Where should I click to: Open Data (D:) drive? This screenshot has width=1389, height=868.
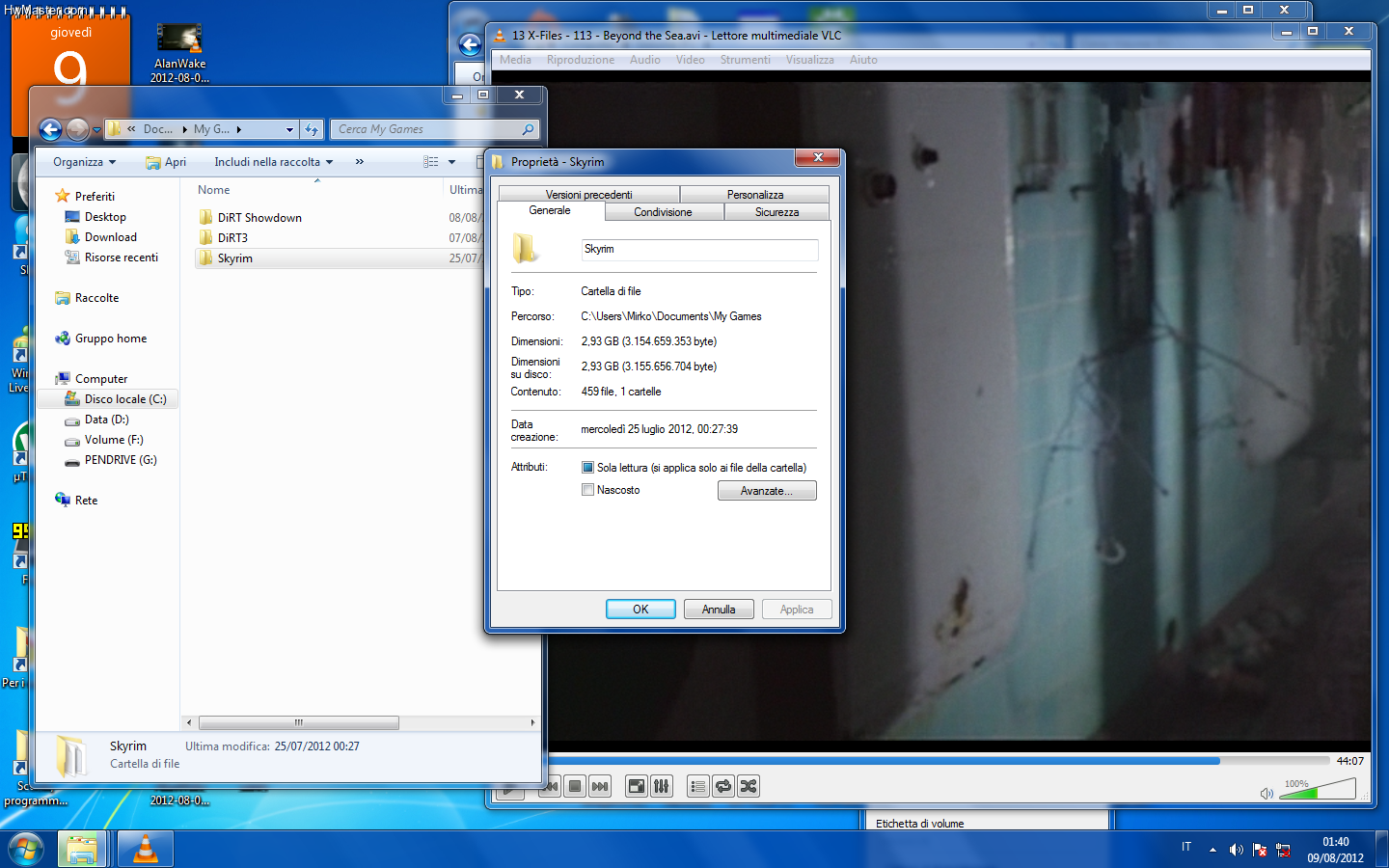point(106,420)
